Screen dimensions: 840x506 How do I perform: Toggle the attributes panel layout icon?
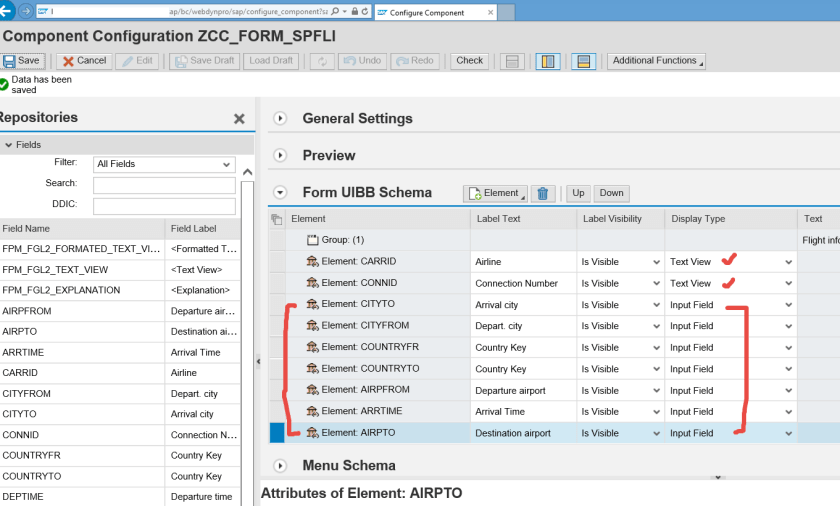coord(584,62)
